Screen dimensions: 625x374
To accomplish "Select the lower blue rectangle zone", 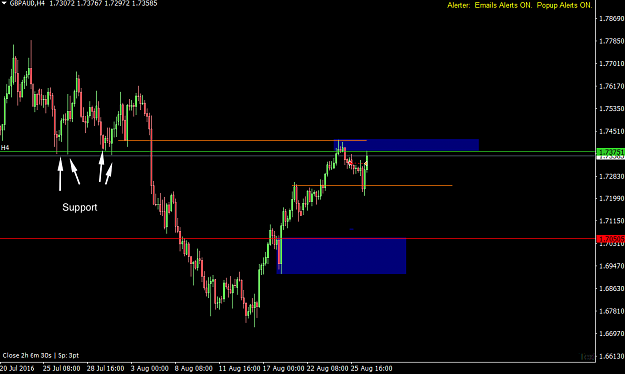I will tap(342, 256).
